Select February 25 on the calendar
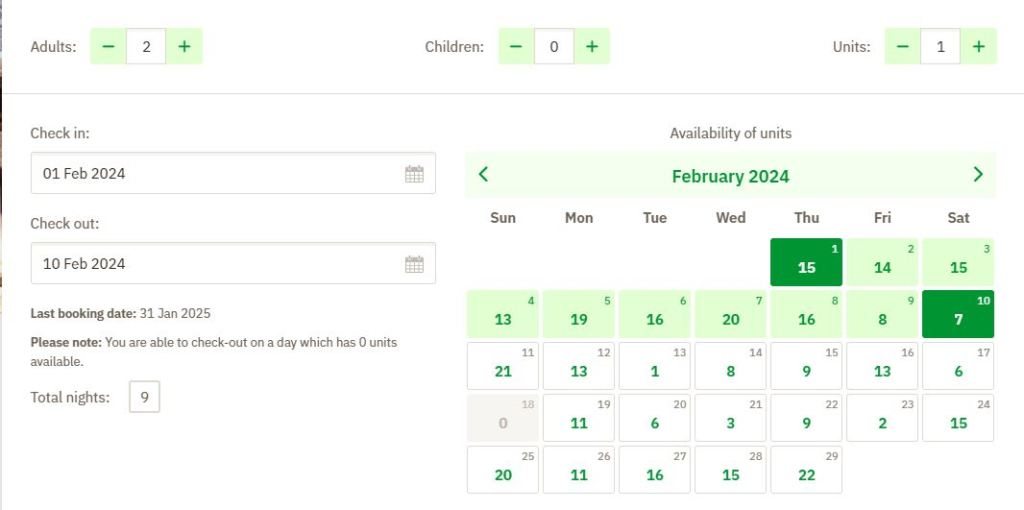This screenshot has width=1024, height=510. click(x=503, y=470)
